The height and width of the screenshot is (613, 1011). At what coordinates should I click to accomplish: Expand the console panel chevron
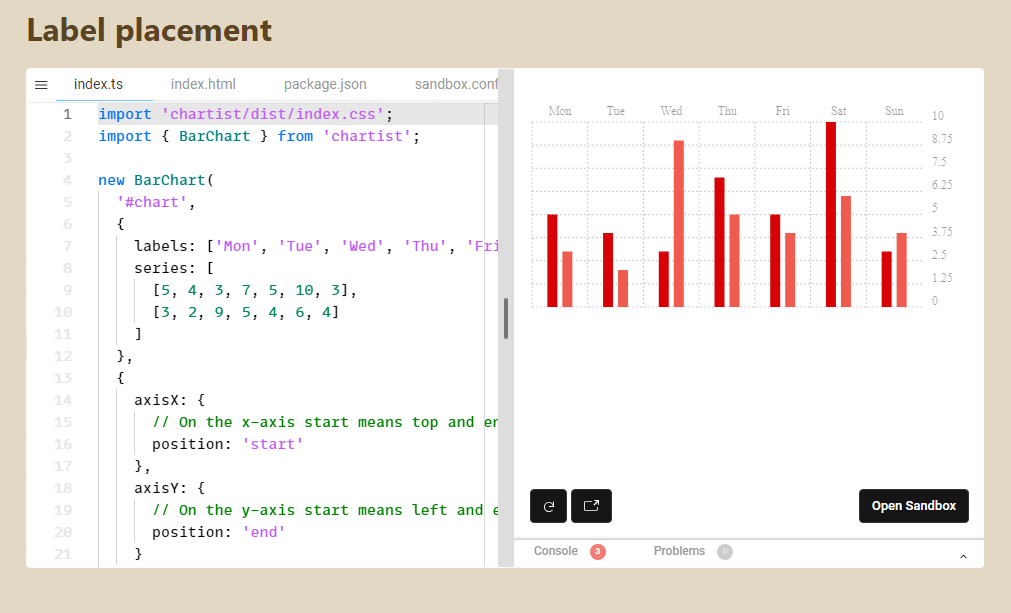coord(963,556)
